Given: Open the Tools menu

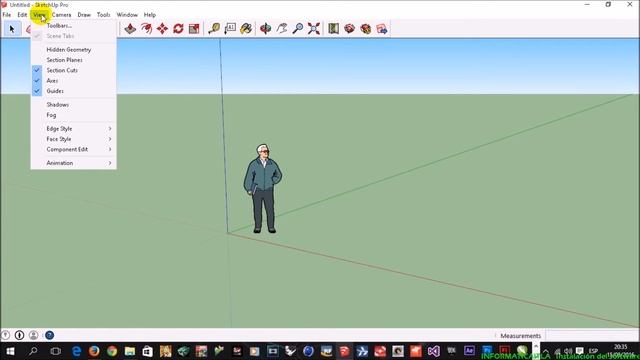Looking at the screenshot, I should pyautogui.click(x=104, y=15).
